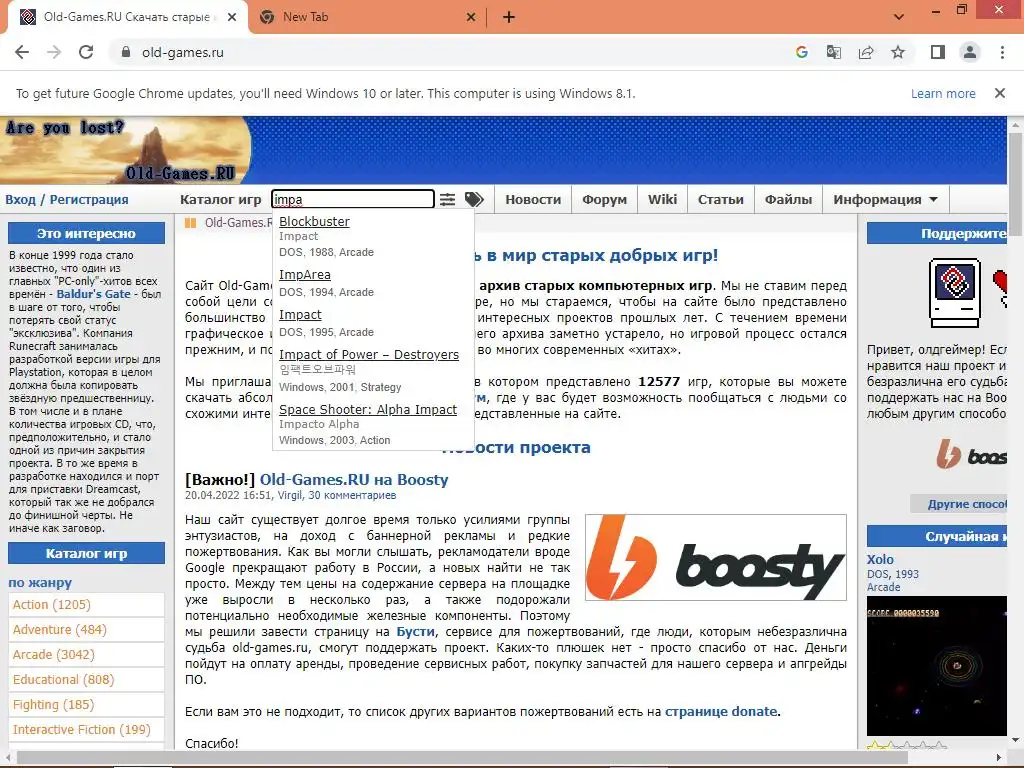Screen dimensions: 1024x768
Task: Bookmark this tab with star
Action: click(898, 52)
